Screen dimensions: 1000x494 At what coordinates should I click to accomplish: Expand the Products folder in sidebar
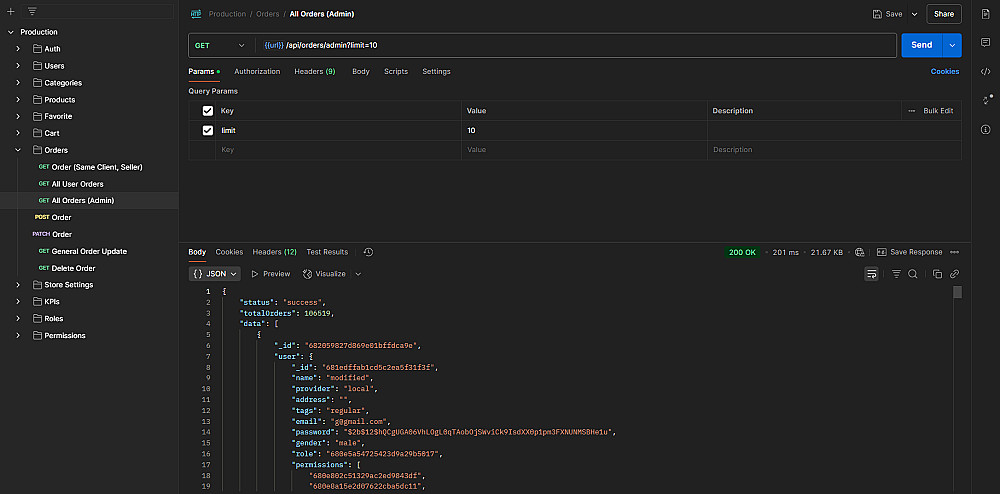pyautogui.click(x=18, y=100)
